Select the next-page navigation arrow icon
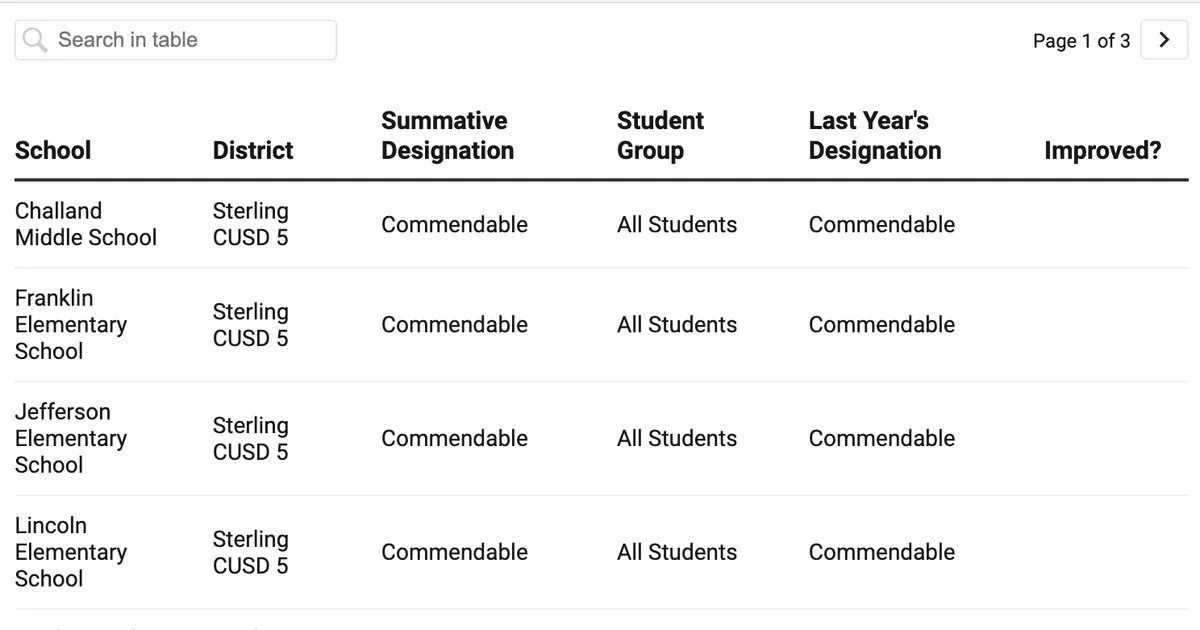Viewport: 1200px width, 630px height. coord(1164,40)
